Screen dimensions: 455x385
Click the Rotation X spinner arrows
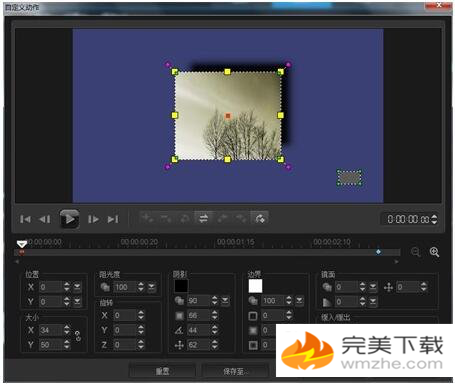(x=141, y=315)
